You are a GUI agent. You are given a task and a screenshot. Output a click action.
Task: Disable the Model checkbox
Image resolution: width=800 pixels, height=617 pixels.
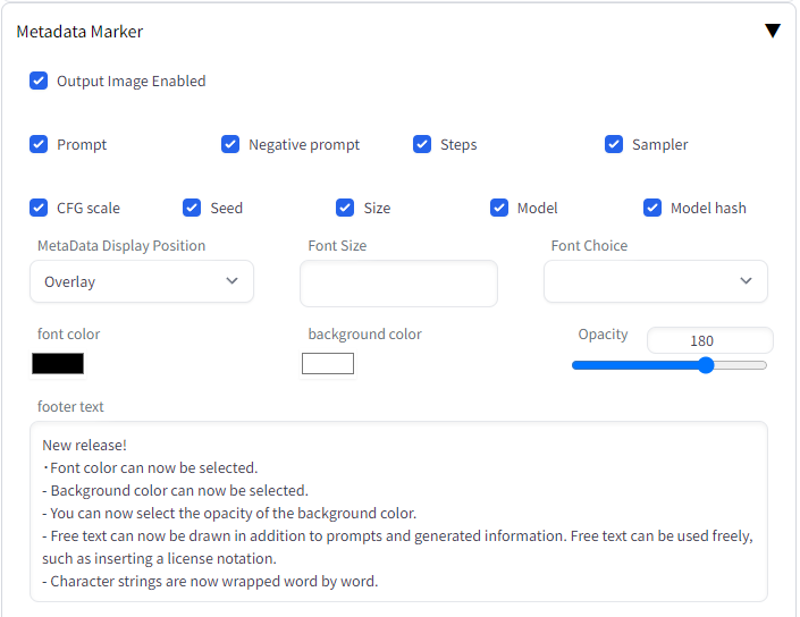(x=499, y=207)
